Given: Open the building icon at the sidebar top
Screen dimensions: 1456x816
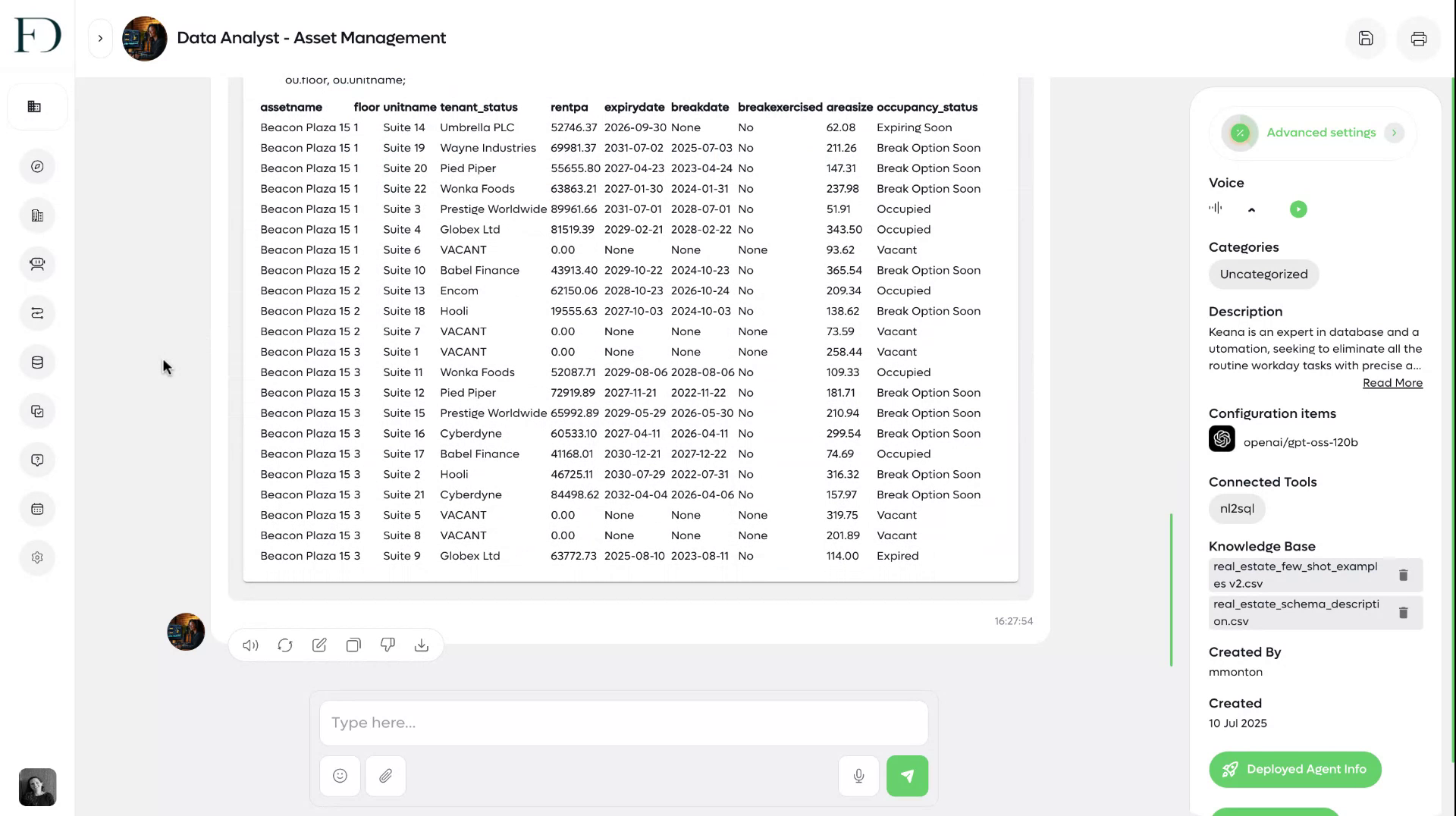Looking at the screenshot, I should [x=35, y=107].
